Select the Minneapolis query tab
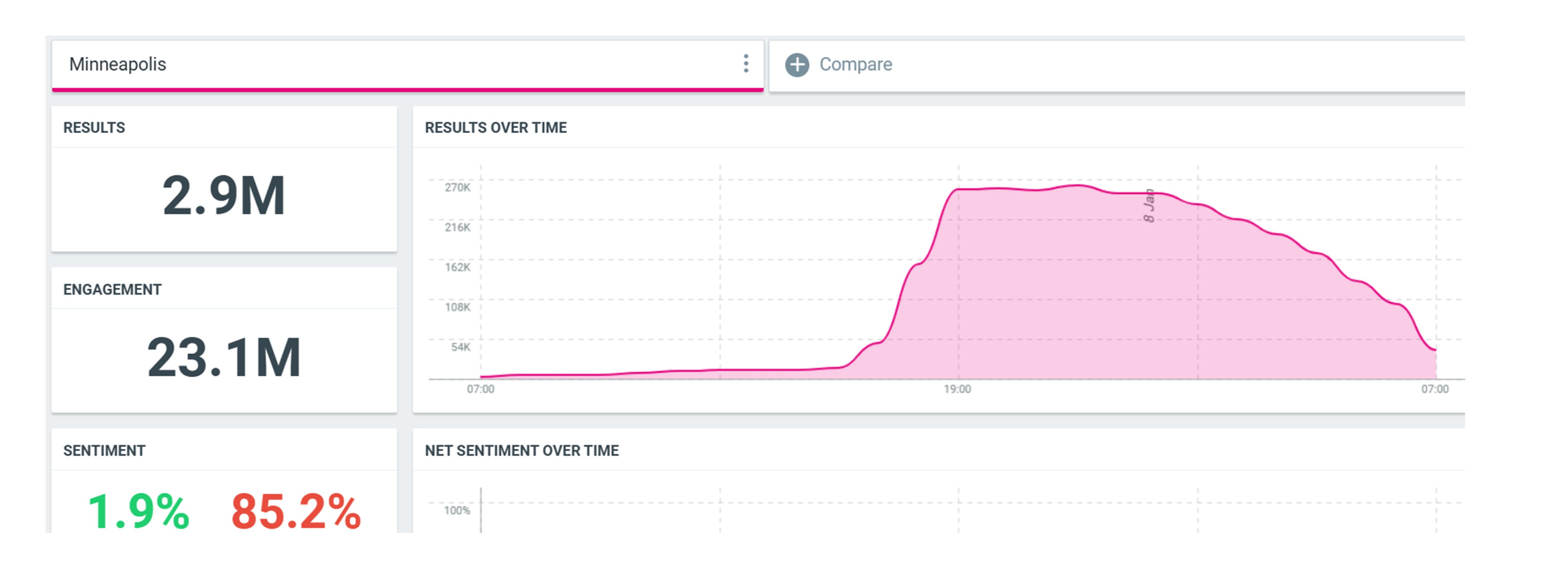 pos(118,65)
